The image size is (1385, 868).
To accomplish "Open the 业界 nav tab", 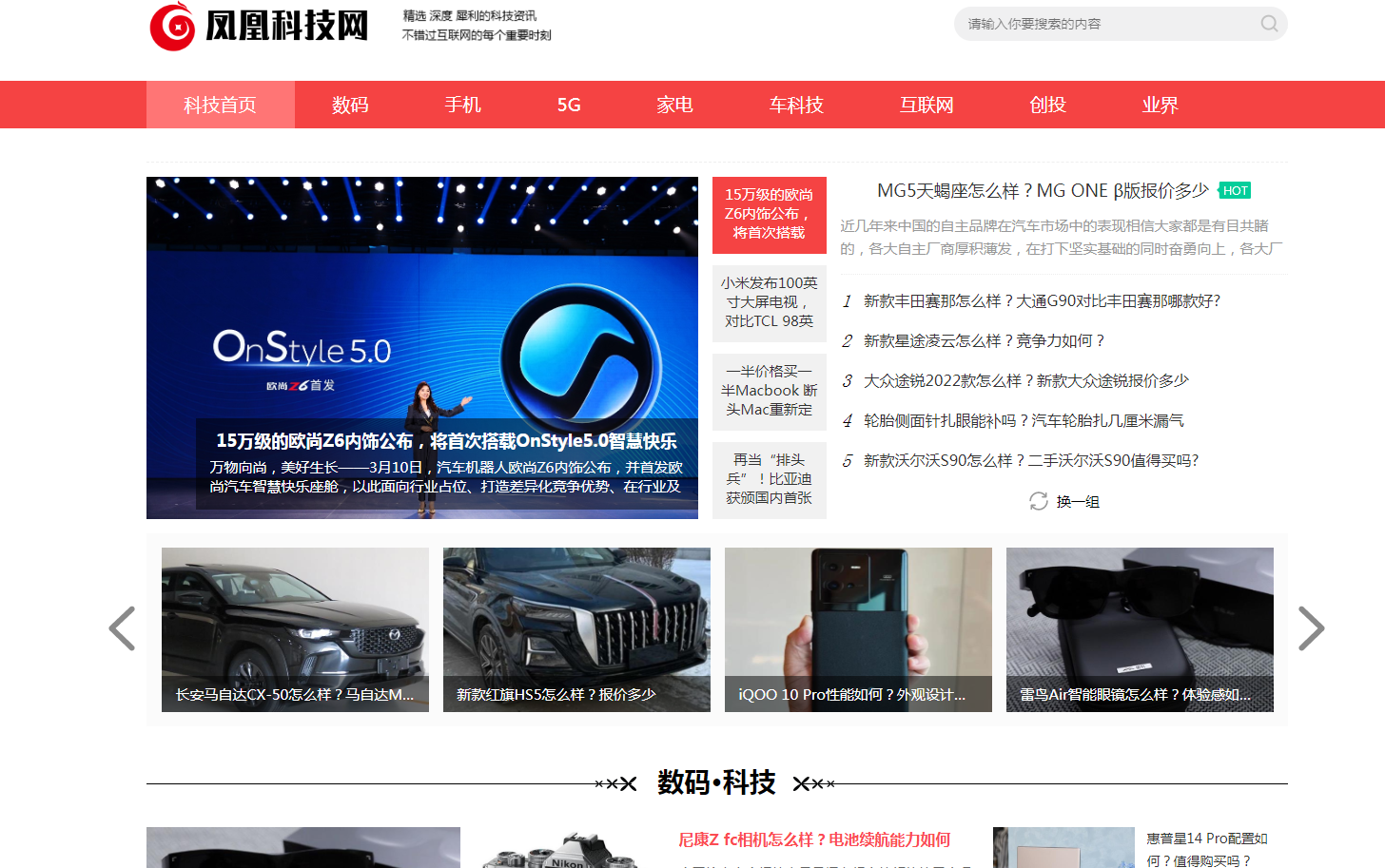I will (x=1161, y=105).
